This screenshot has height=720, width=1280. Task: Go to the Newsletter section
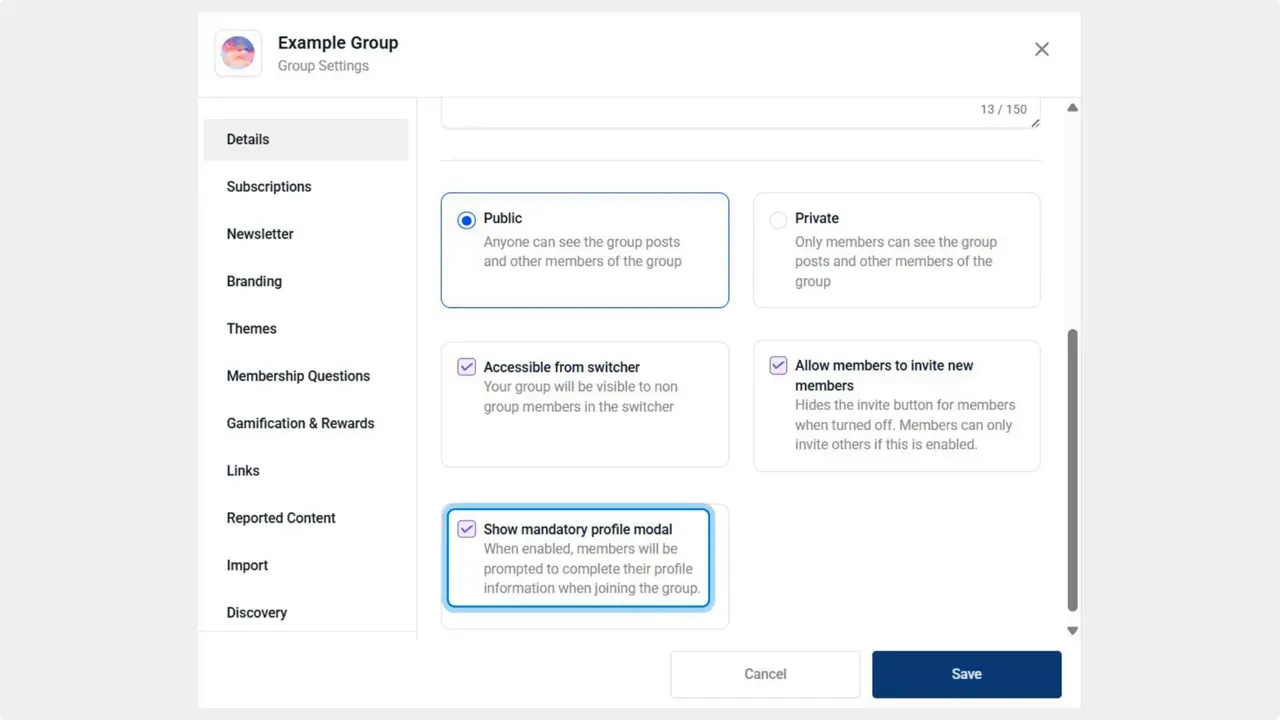(260, 234)
